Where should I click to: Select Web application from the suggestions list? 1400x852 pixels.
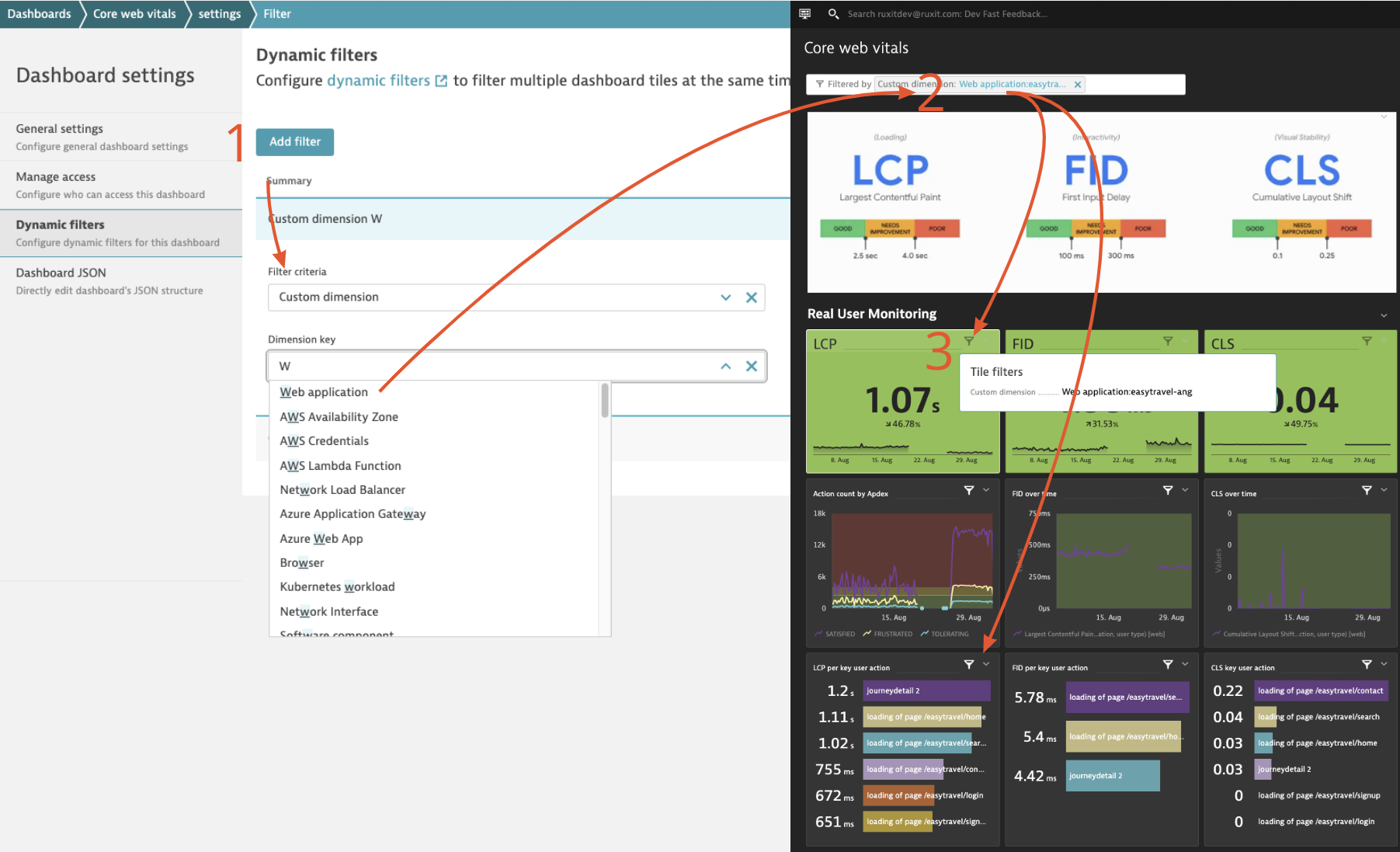pos(324,391)
